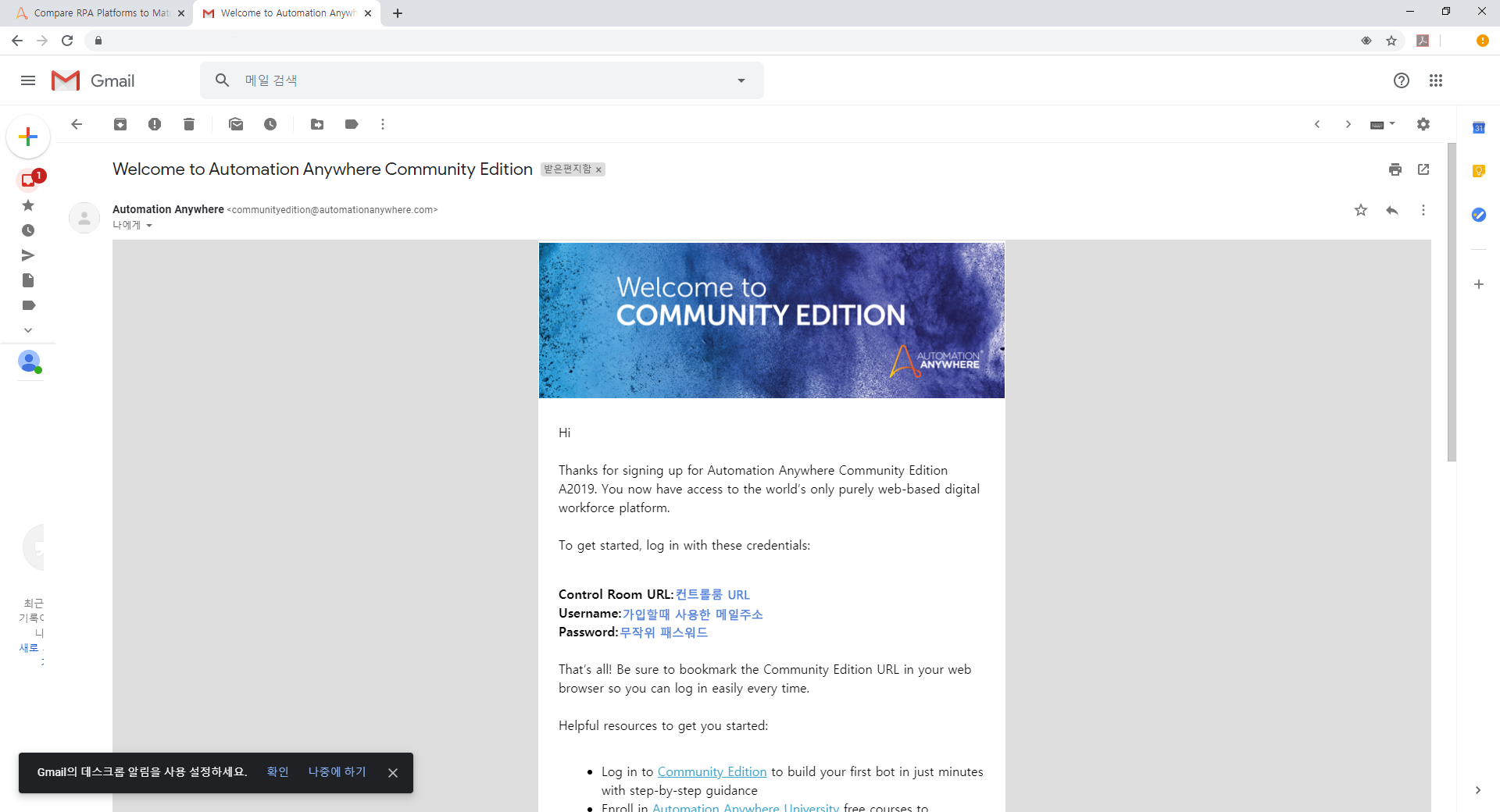Image resolution: width=1500 pixels, height=812 pixels.
Task: Get add-ons plus button
Action: tap(1479, 284)
